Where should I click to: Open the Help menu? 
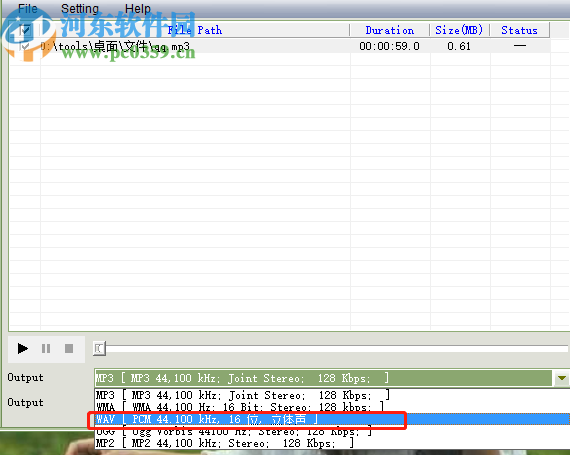point(137,8)
